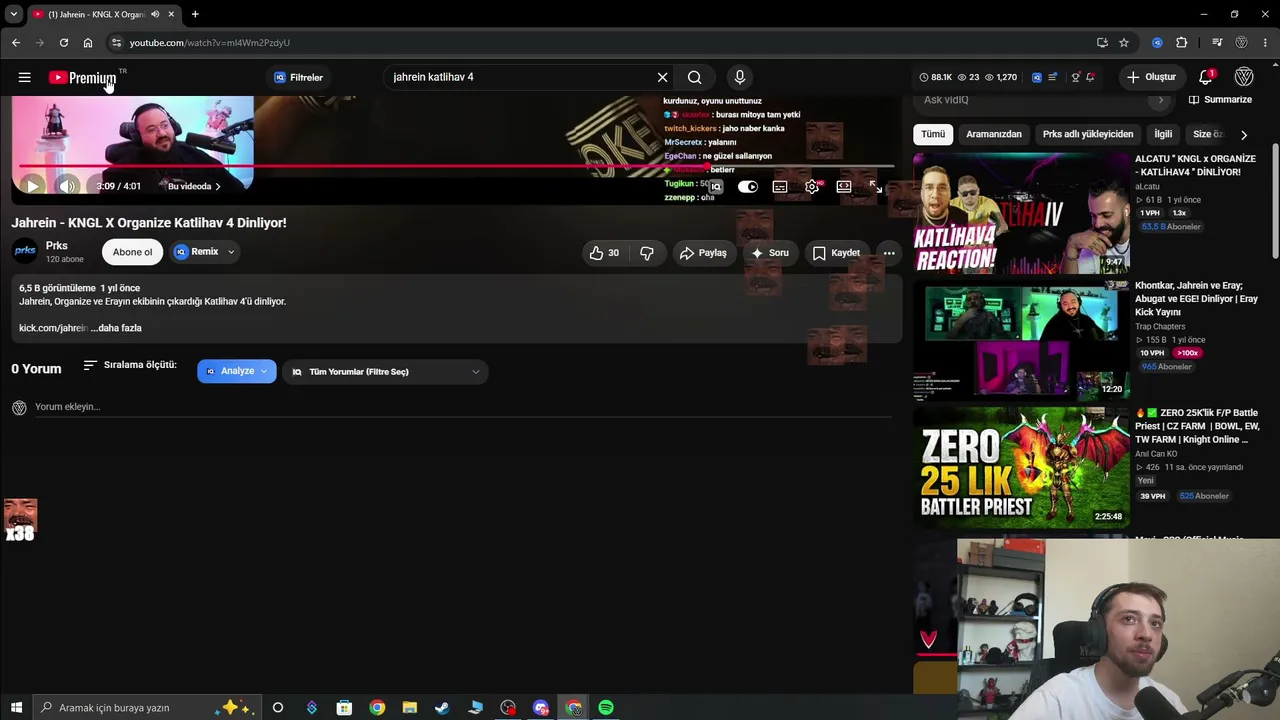
Task: Toggle theater mode in the player
Action: pyautogui.click(x=844, y=187)
